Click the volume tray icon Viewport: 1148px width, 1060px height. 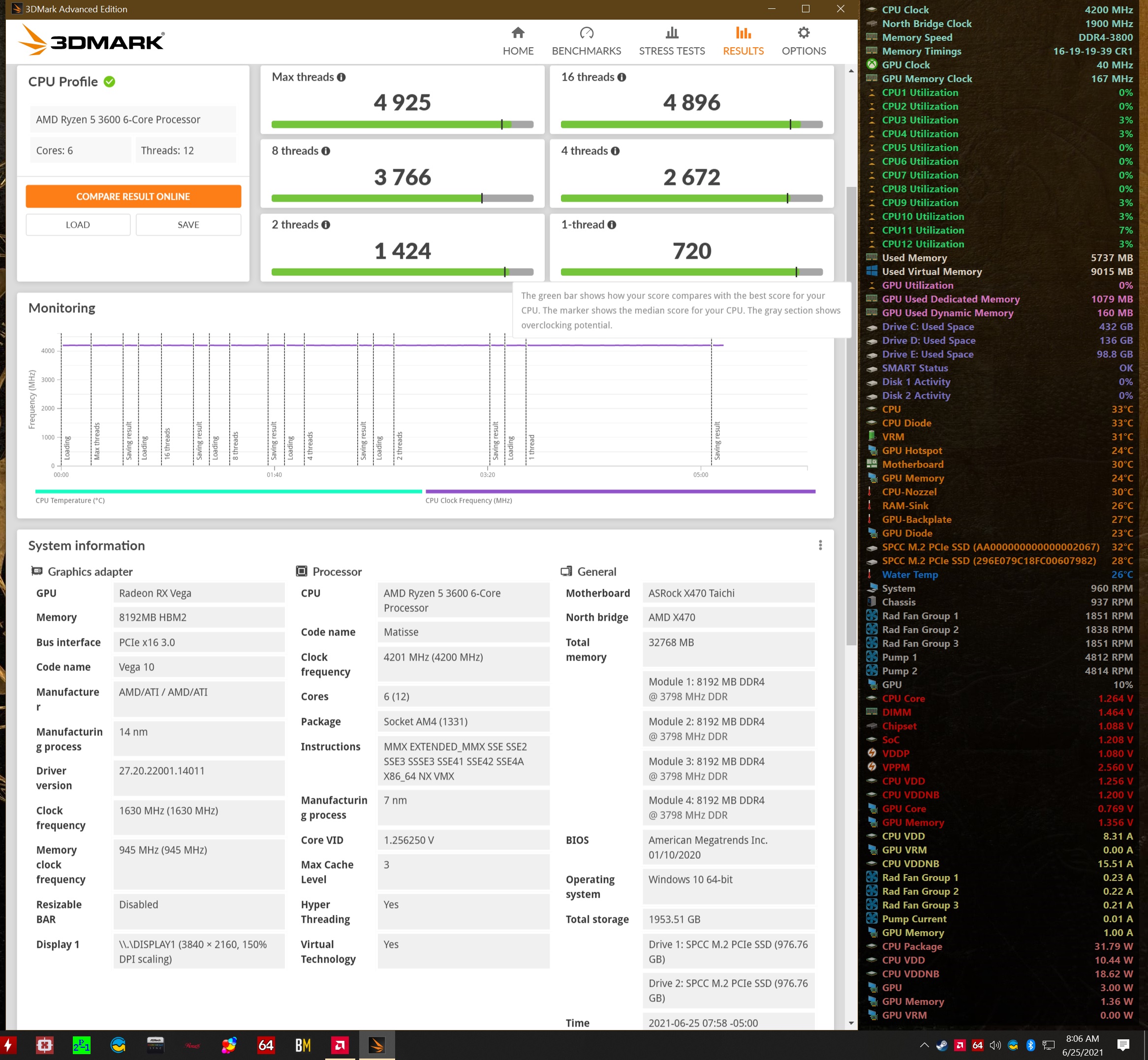point(995,1045)
